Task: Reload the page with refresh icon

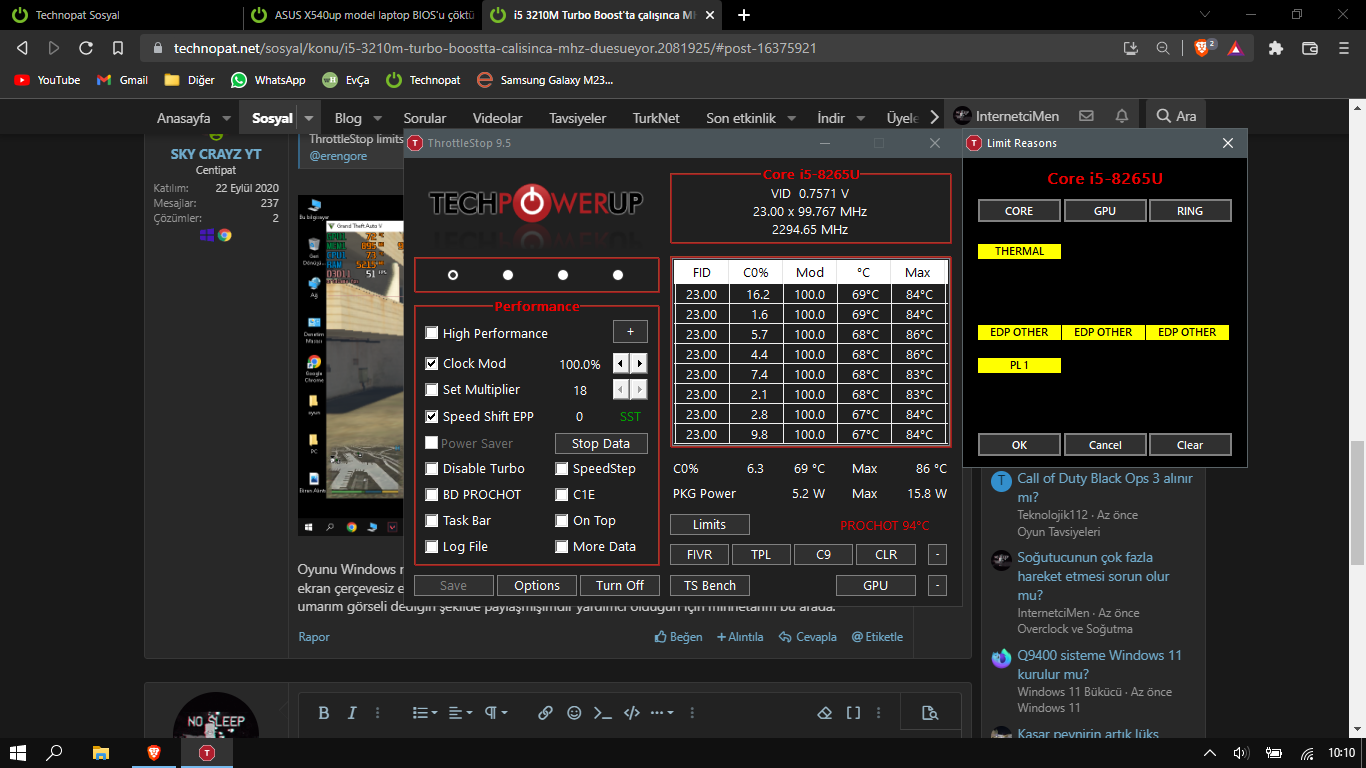Action: click(86, 48)
